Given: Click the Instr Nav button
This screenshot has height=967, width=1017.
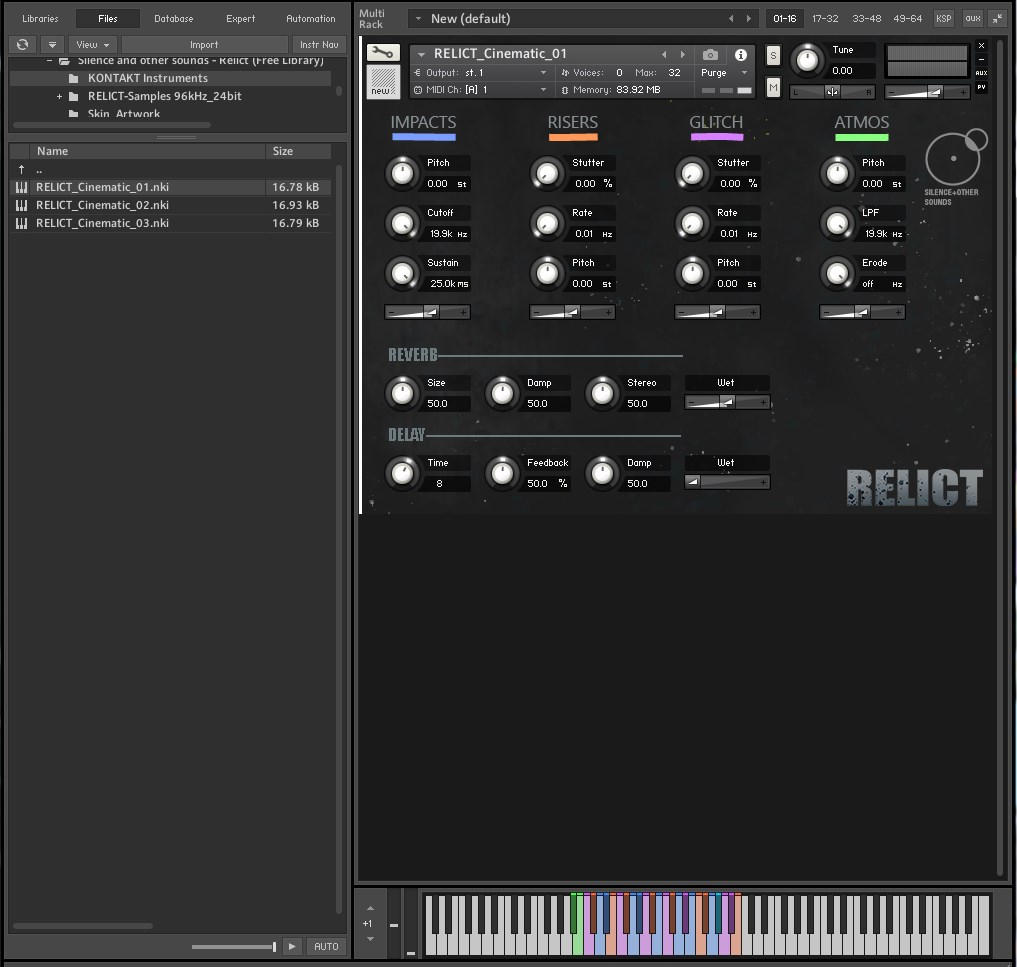Looking at the screenshot, I should (319, 45).
